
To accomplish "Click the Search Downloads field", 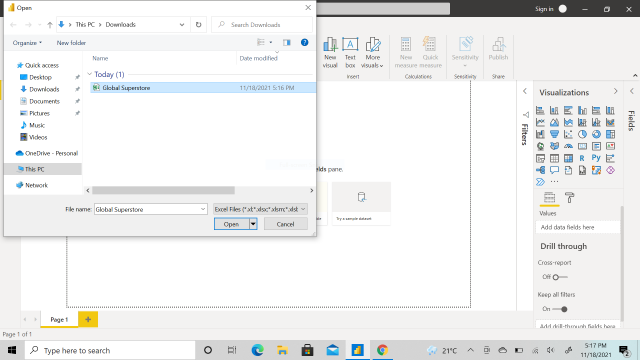I will (262, 25).
